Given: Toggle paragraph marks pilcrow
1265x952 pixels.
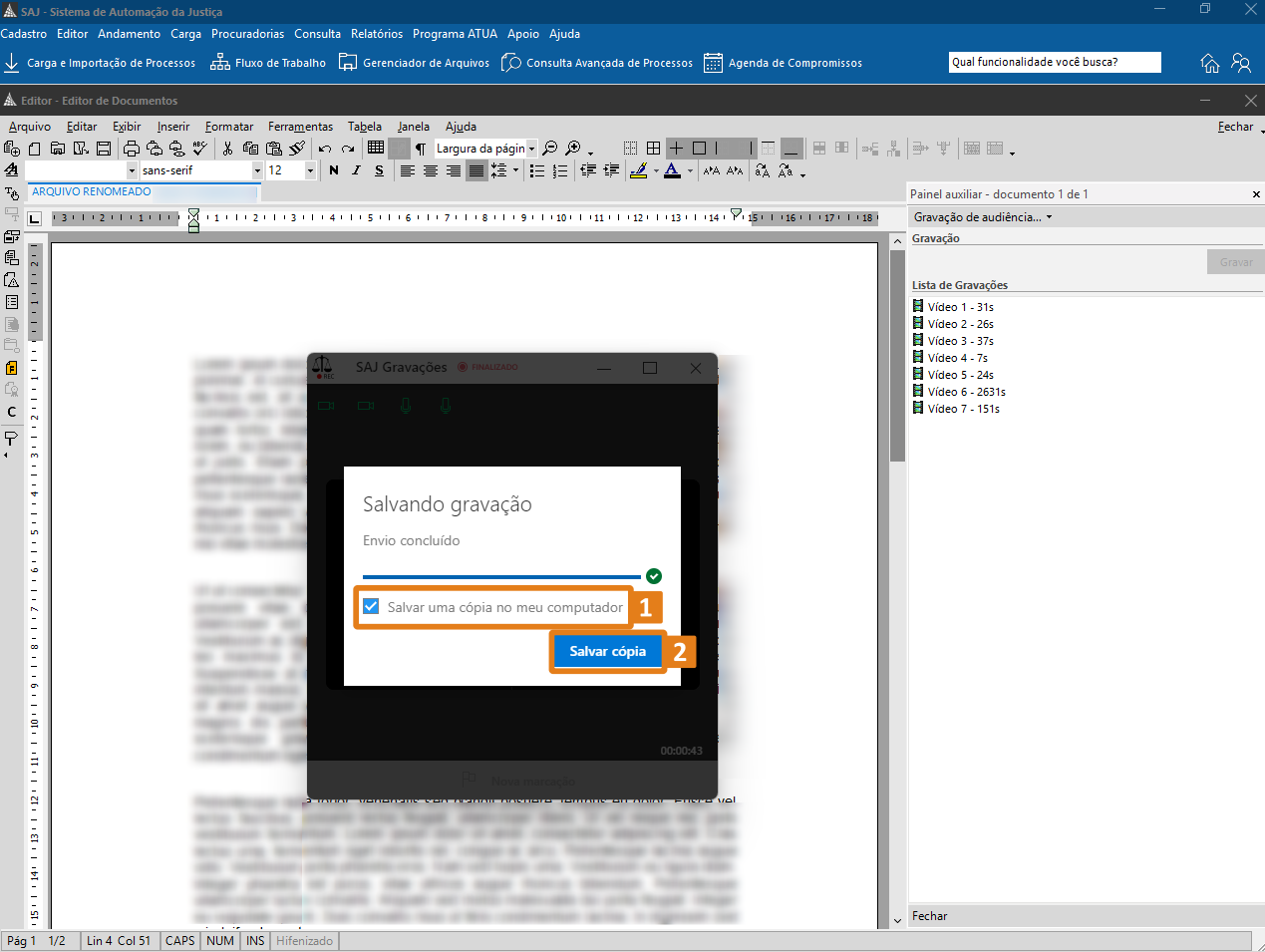Looking at the screenshot, I should 421,149.
